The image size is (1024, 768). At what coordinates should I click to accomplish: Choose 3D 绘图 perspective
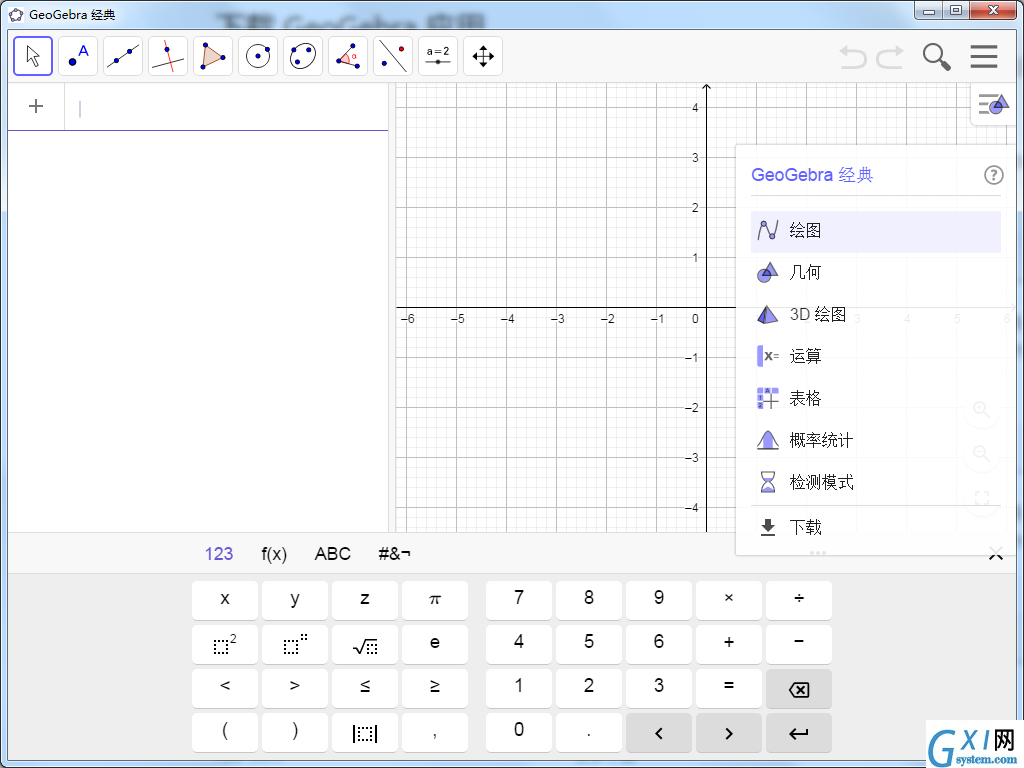point(876,315)
